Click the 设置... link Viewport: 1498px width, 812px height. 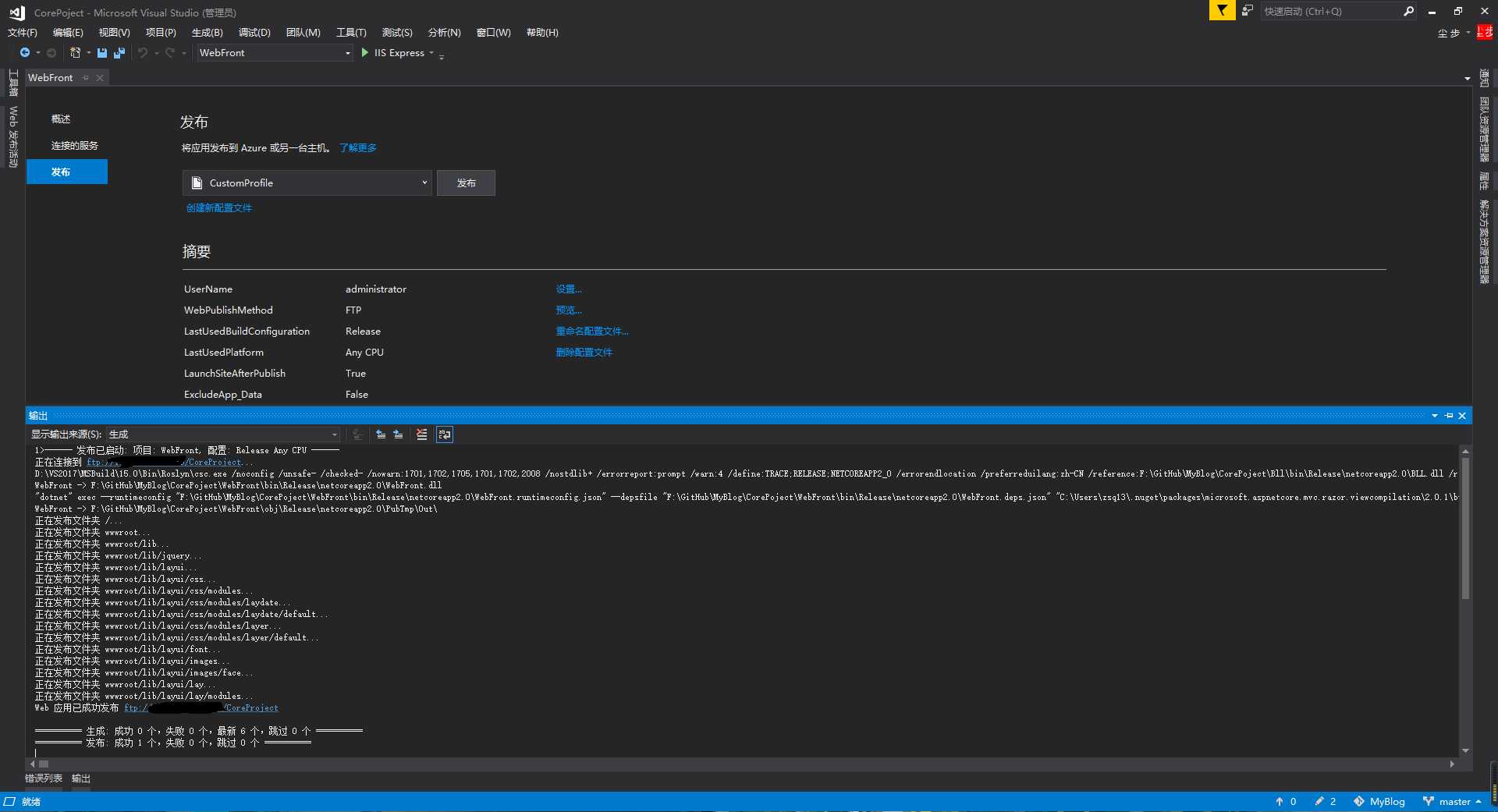pyautogui.click(x=569, y=289)
